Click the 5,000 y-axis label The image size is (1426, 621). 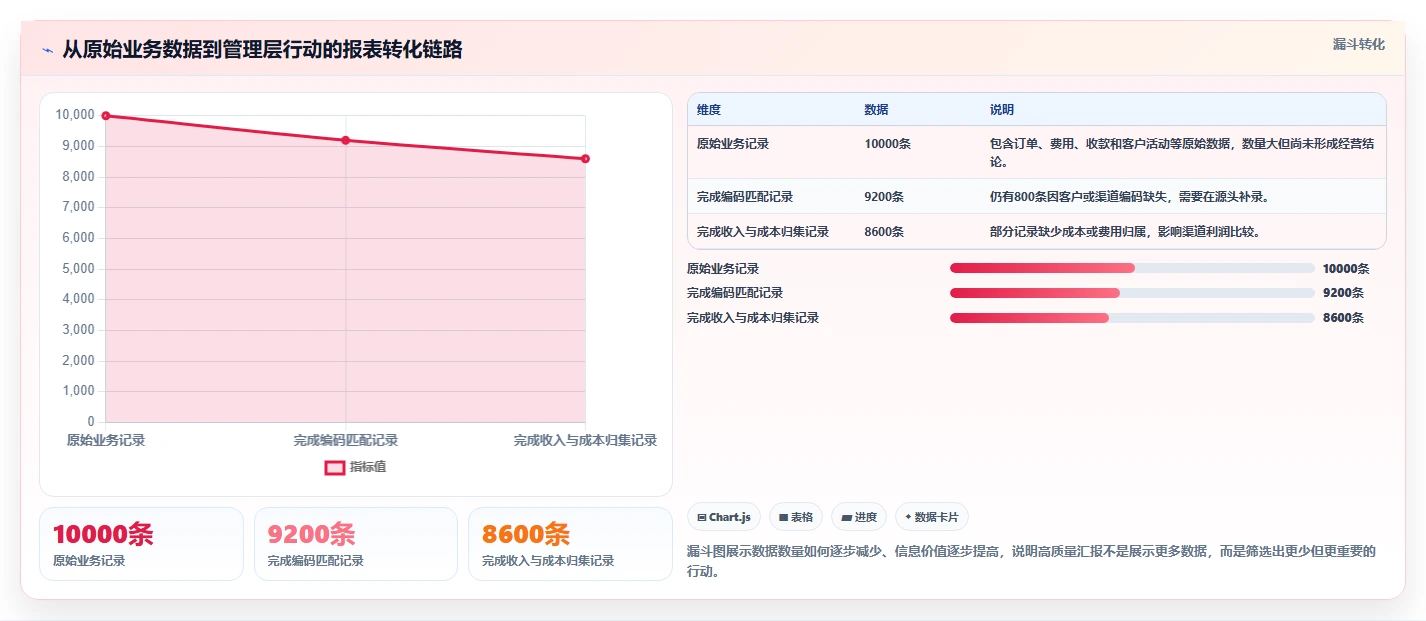pyautogui.click(x=78, y=268)
